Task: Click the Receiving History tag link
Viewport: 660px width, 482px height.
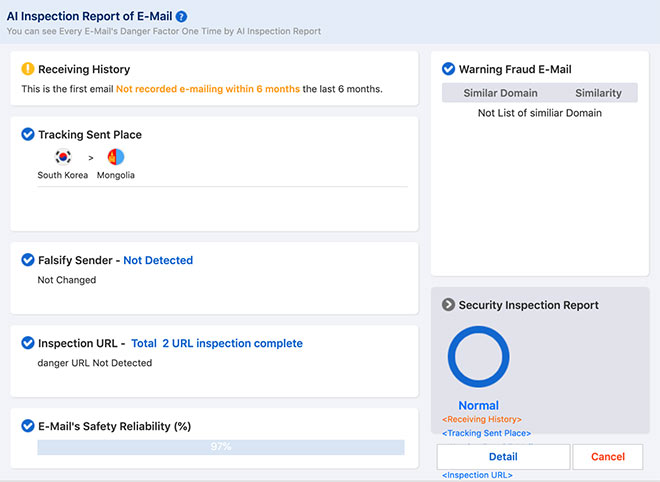Action: pyautogui.click(x=481, y=419)
